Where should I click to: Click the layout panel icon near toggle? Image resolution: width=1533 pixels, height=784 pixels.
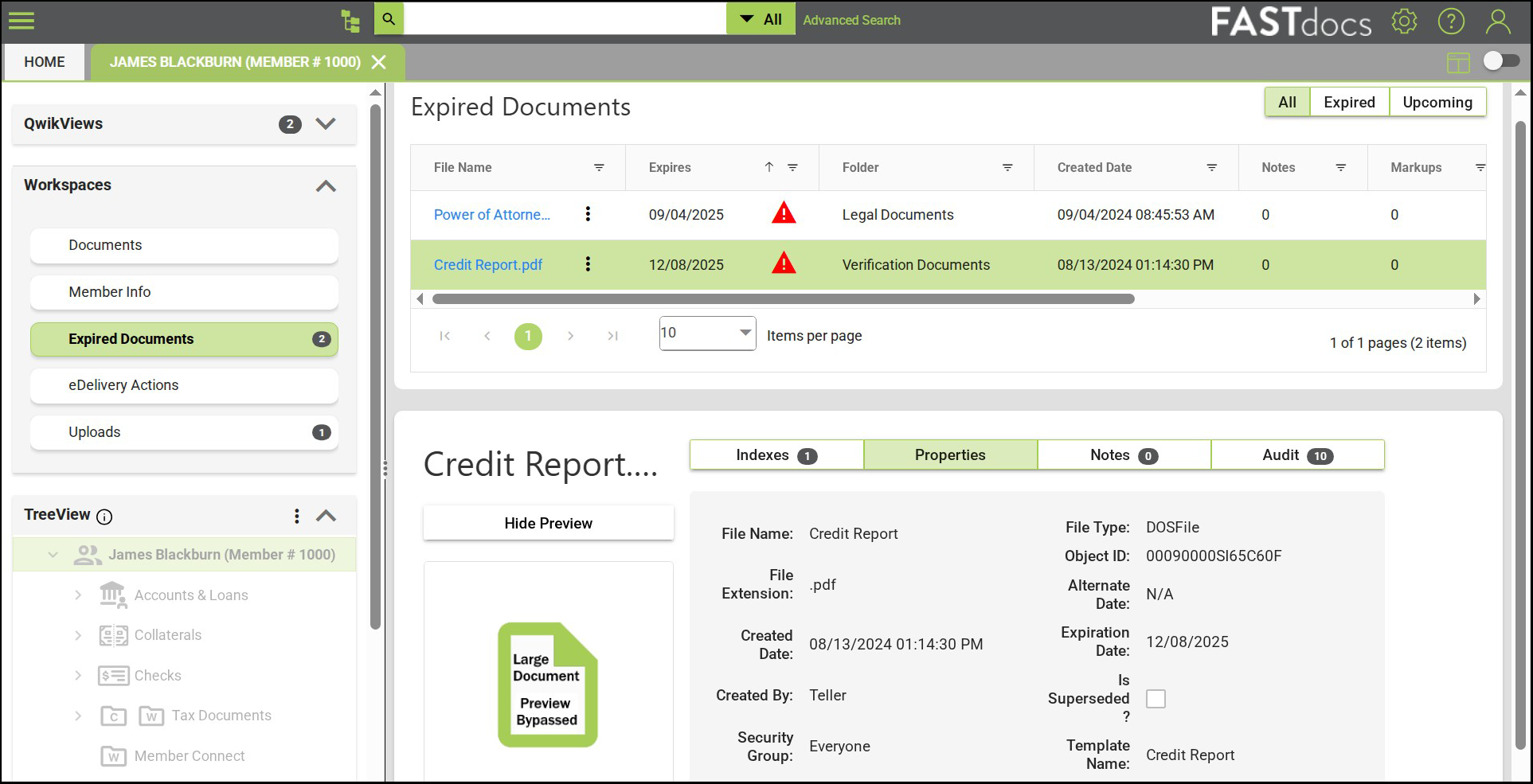click(x=1458, y=62)
